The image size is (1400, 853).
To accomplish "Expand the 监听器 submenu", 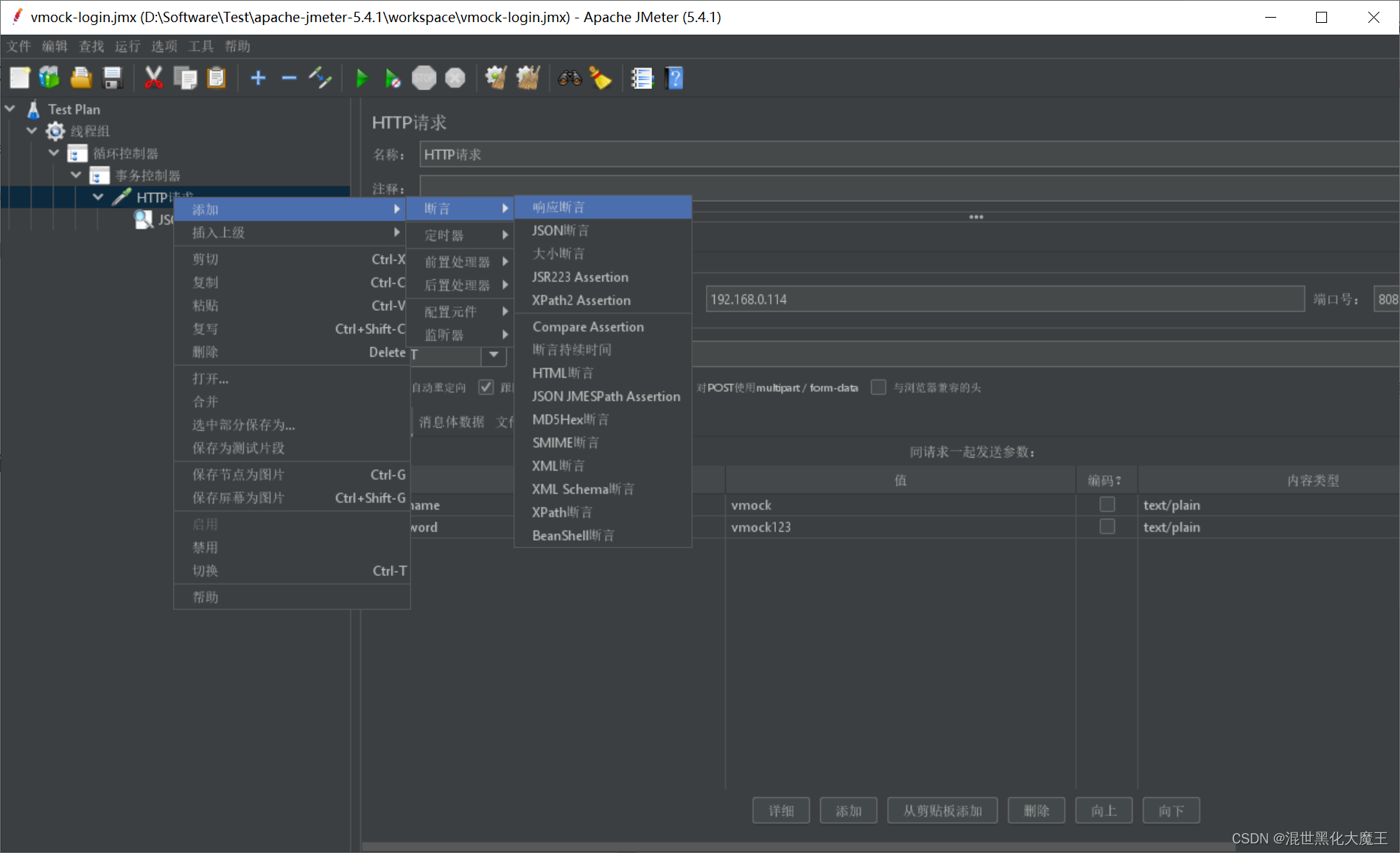I will click(461, 335).
